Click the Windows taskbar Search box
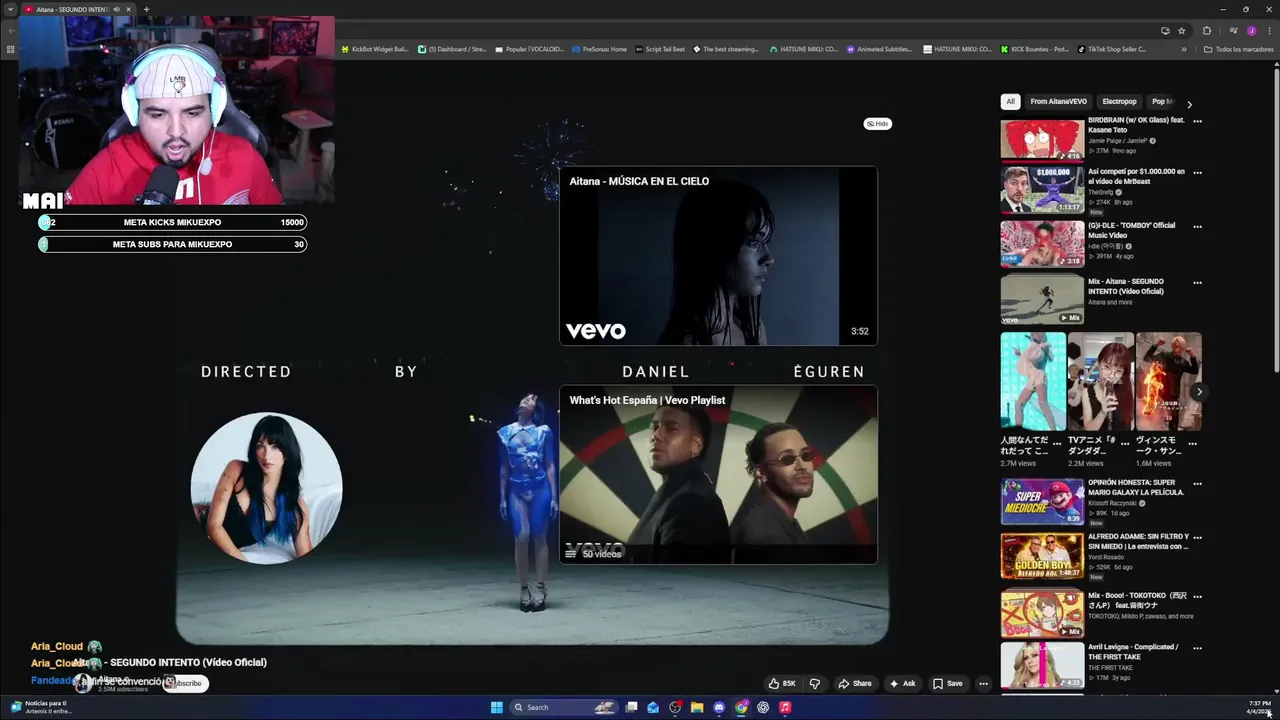This screenshot has width=1280, height=720. 563,707
